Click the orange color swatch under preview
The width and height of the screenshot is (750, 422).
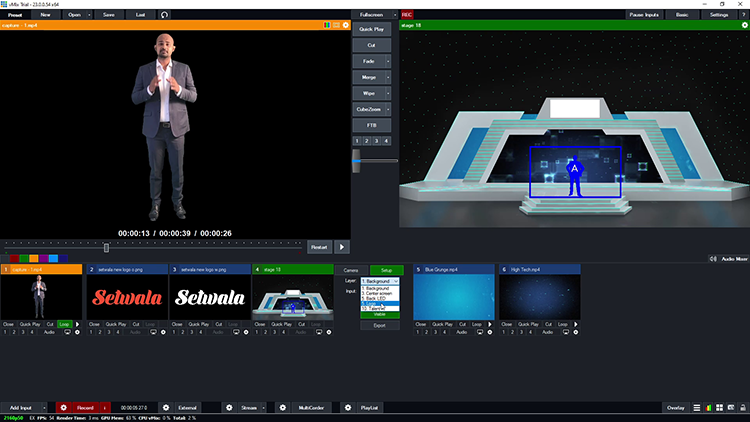[x=36, y=258]
